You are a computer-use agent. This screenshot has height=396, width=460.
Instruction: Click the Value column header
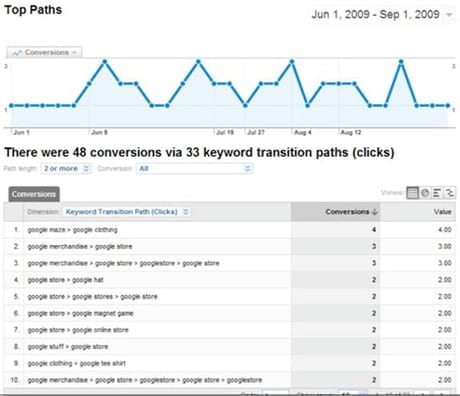coord(442,212)
